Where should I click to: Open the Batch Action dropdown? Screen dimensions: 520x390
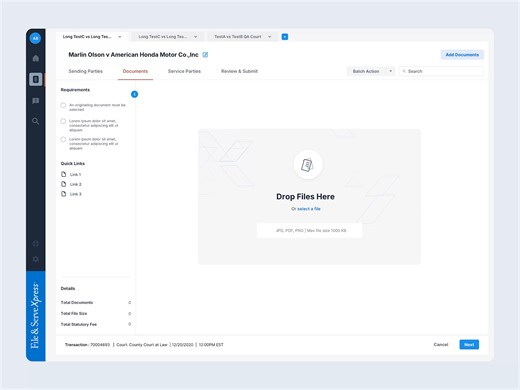coord(371,71)
